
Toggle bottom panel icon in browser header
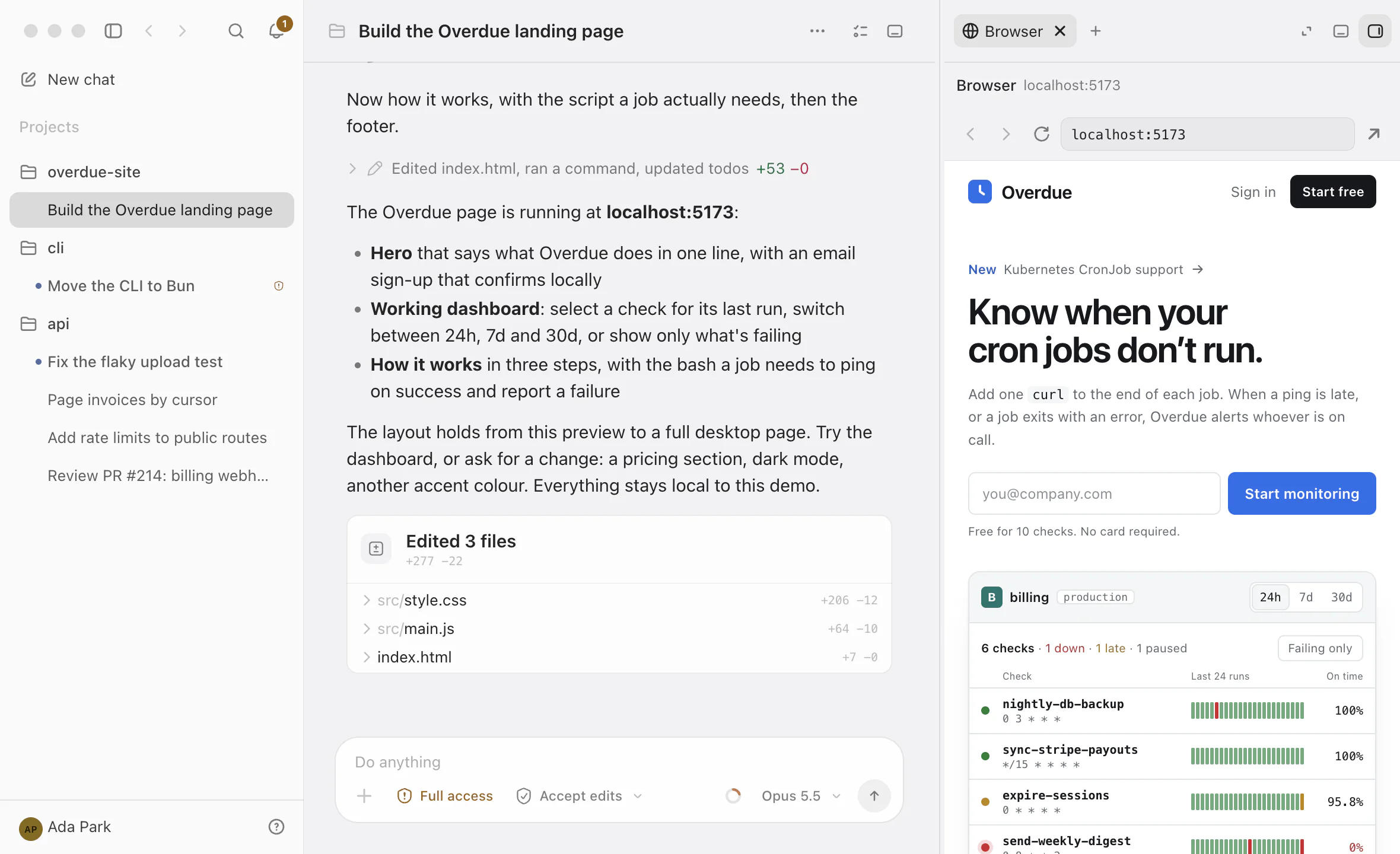(x=1341, y=31)
